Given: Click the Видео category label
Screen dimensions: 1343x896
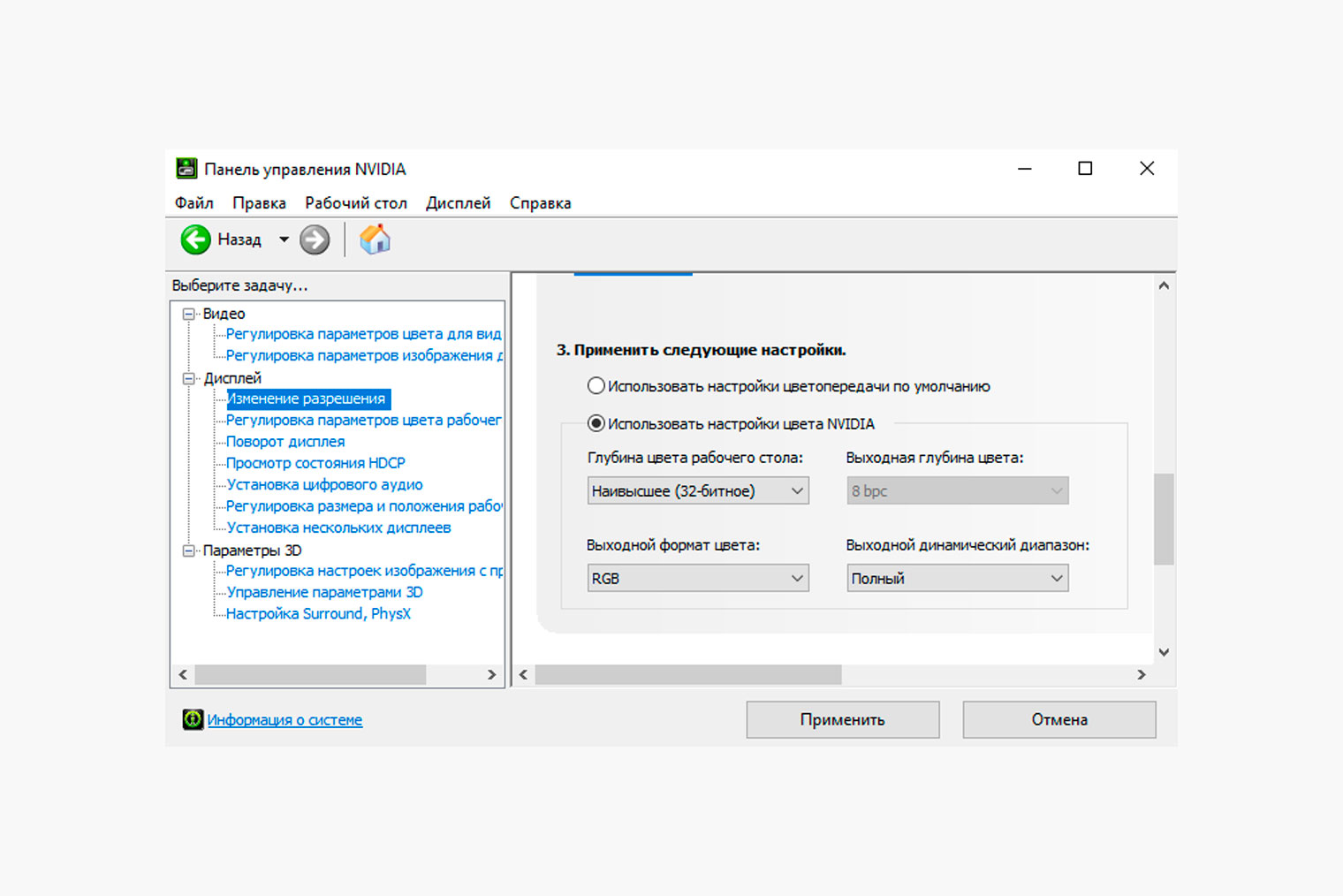Looking at the screenshot, I should [224, 314].
